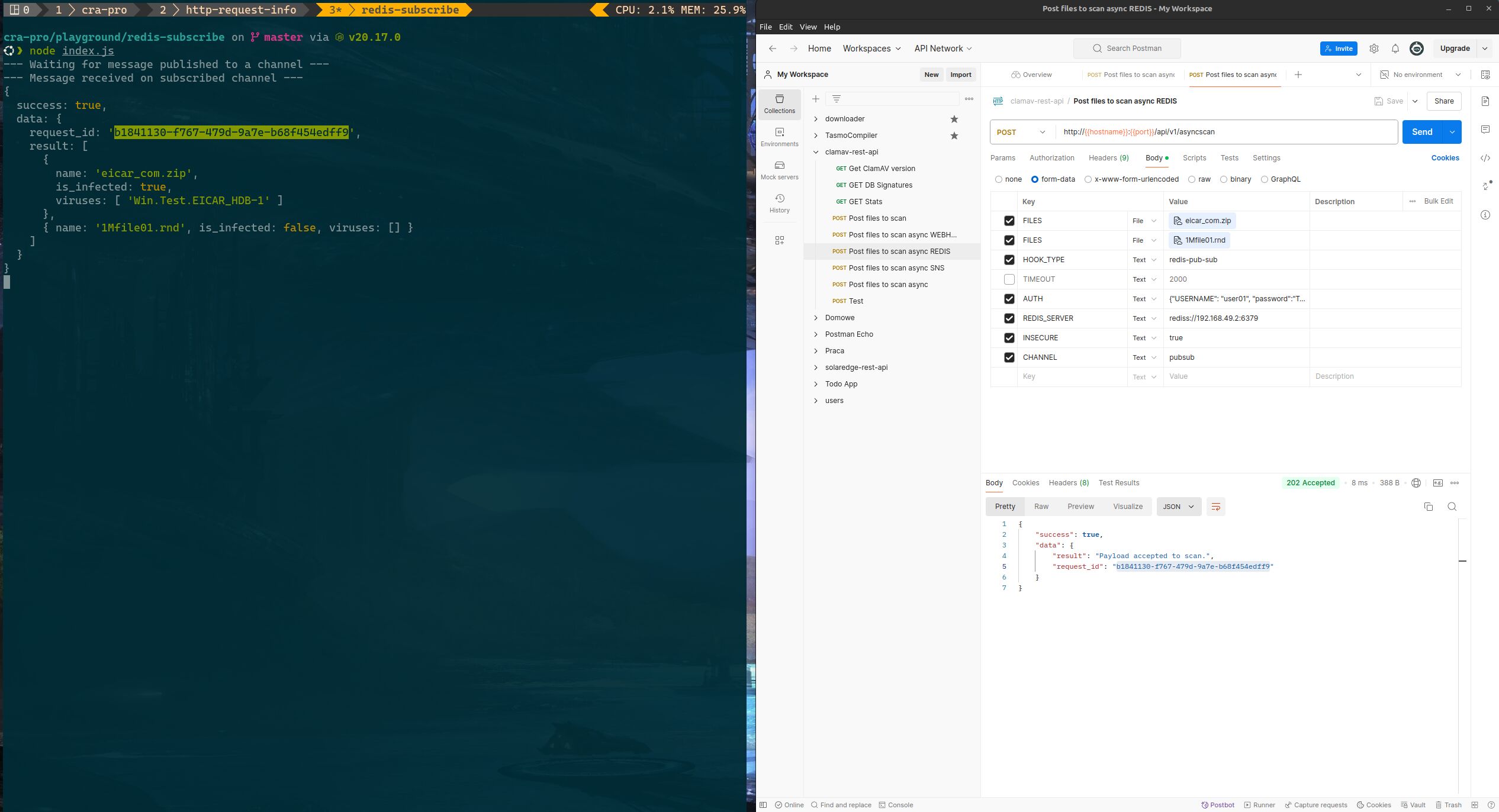Click the network globe icon in response
Screen dimensions: 1499x812
pyautogui.click(x=1416, y=483)
